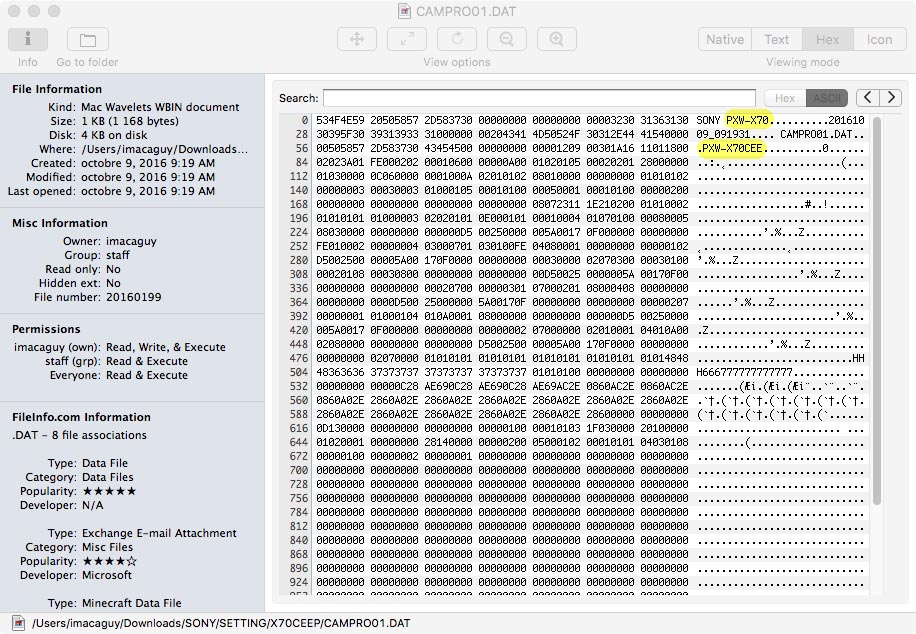916x634 pixels.
Task: Click the Info toolbar icon
Action: click(x=28, y=40)
